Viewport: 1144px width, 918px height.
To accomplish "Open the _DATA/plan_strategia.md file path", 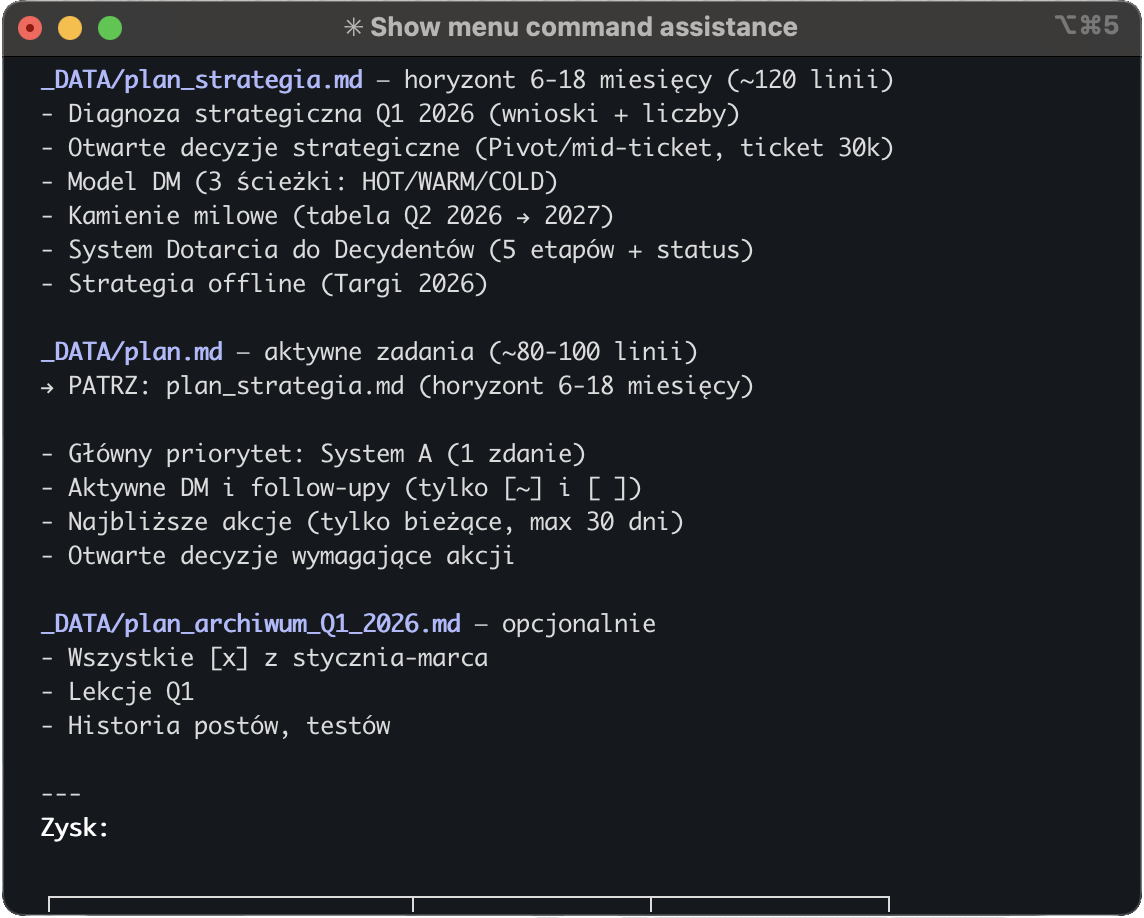I will click(x=202, y=80).
